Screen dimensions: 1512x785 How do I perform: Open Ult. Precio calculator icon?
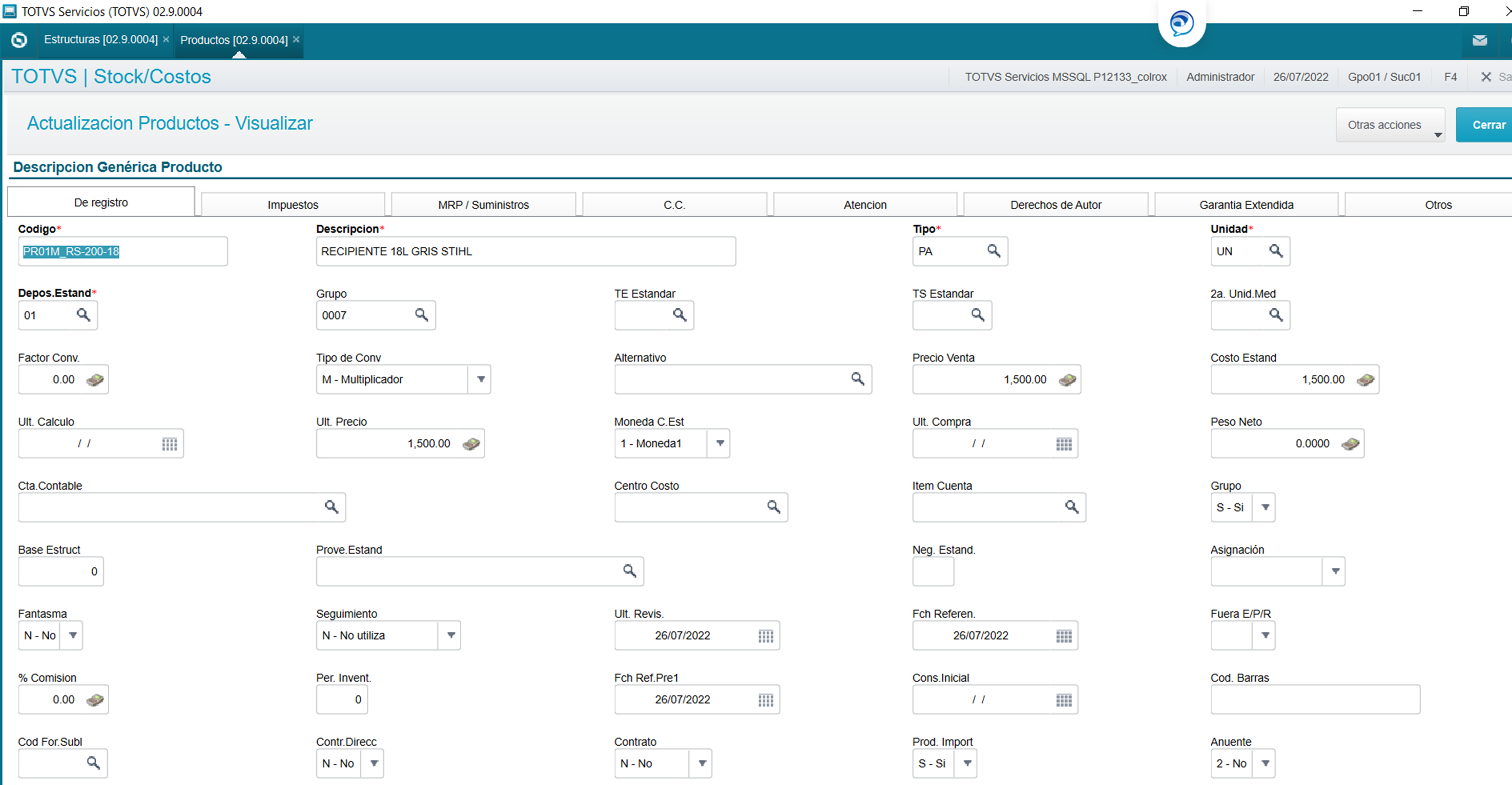point(471,443)
